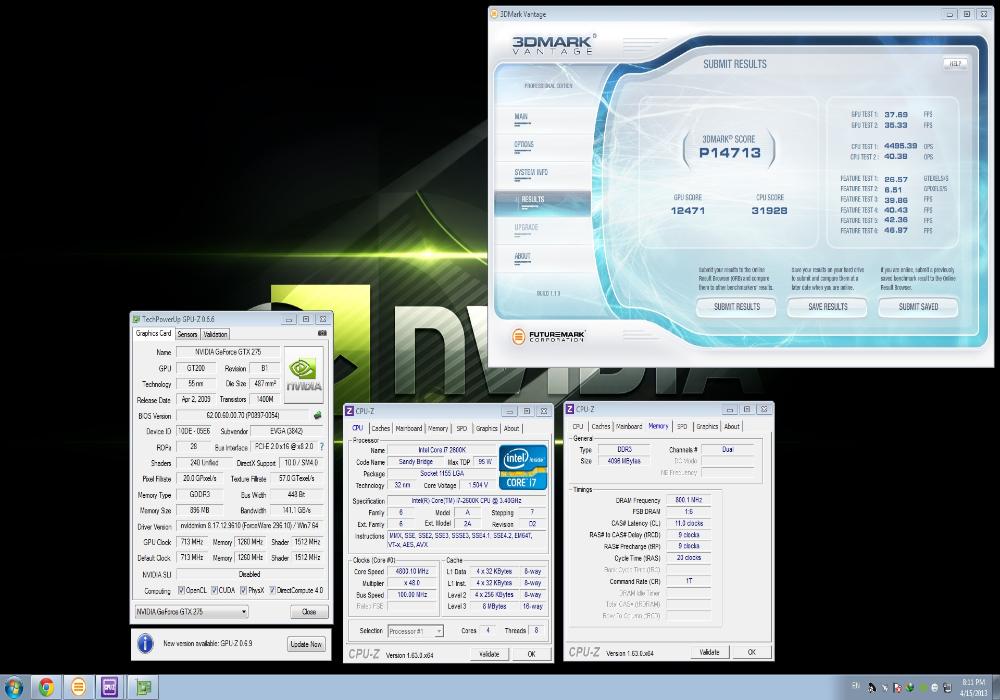Click the 3DMark Vantage logo

pyautogui.click(x=554, y=44)
